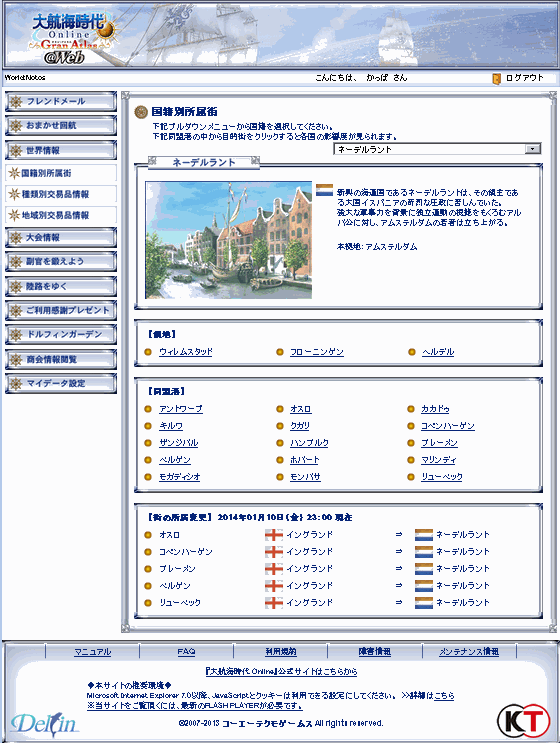Click the Amsterdam harbor illustration

[228, 240]
